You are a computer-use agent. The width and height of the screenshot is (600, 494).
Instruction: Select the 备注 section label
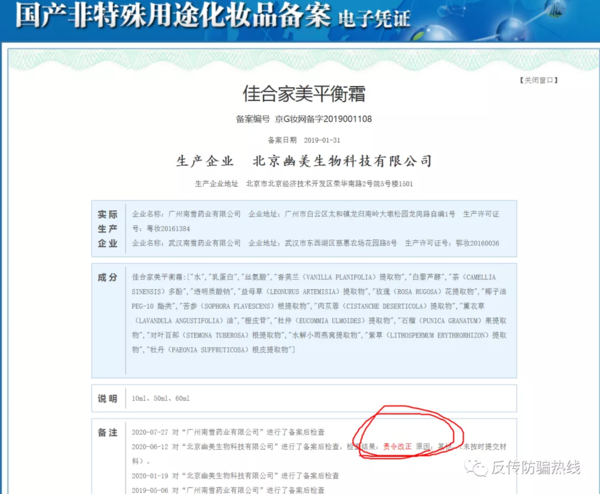107,430
